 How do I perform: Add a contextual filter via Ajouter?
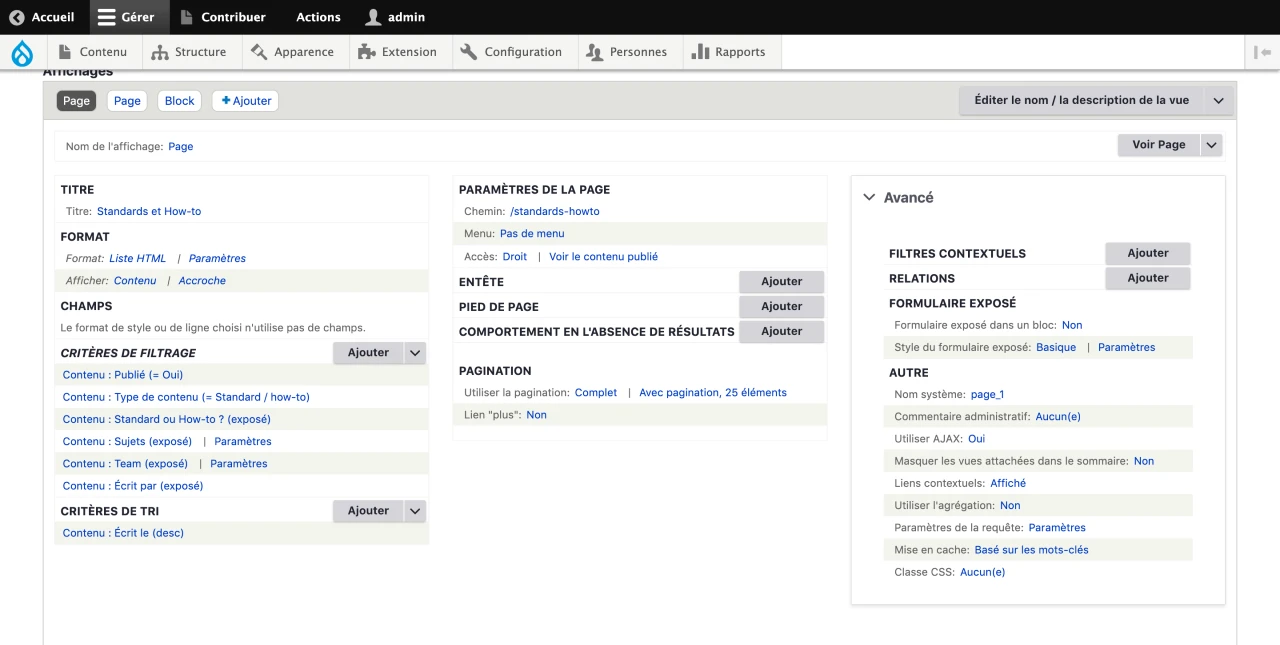click(x=1148, y=253)
